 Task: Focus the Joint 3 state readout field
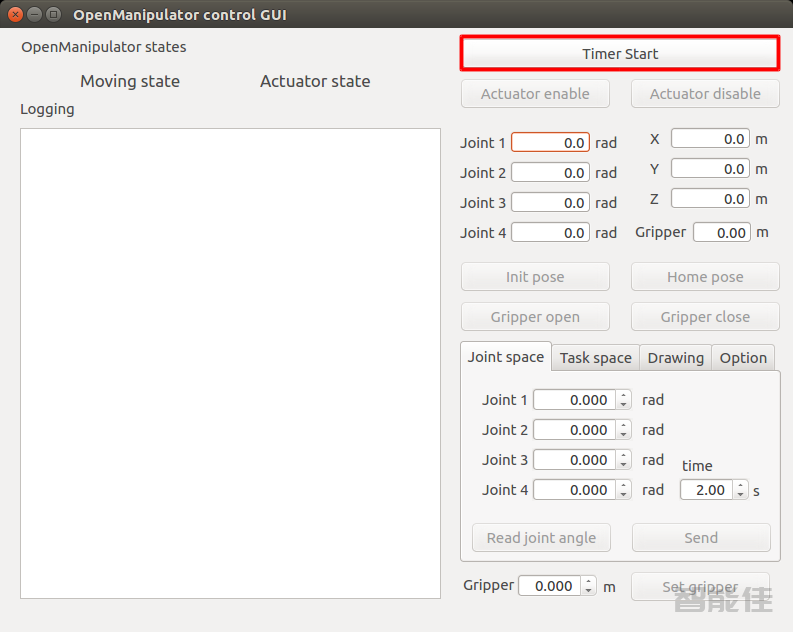[550, 203]
